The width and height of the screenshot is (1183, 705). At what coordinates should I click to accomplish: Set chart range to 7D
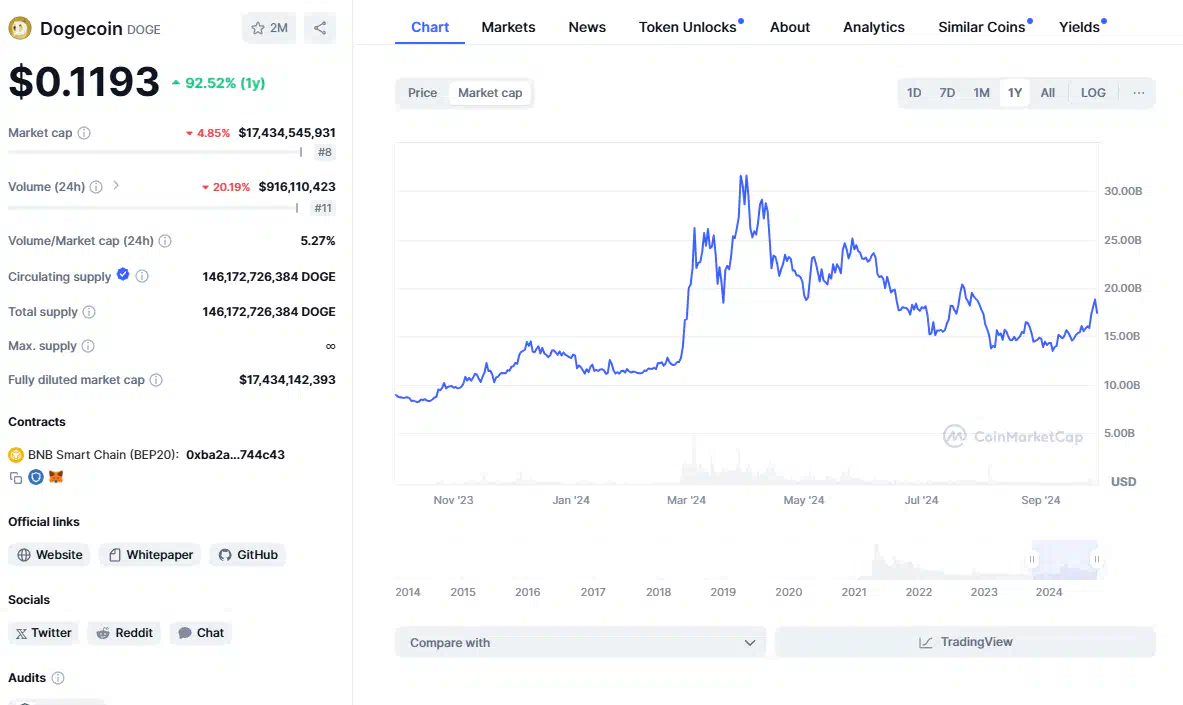[x=947, y=93]
